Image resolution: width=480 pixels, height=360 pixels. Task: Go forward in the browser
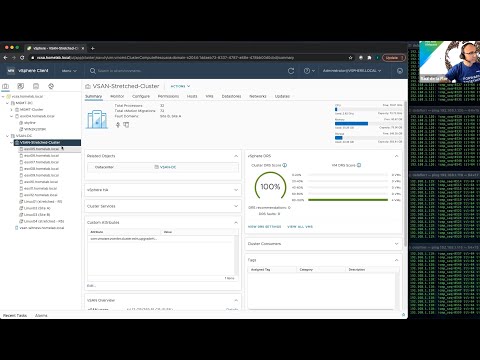pos(14,58)
